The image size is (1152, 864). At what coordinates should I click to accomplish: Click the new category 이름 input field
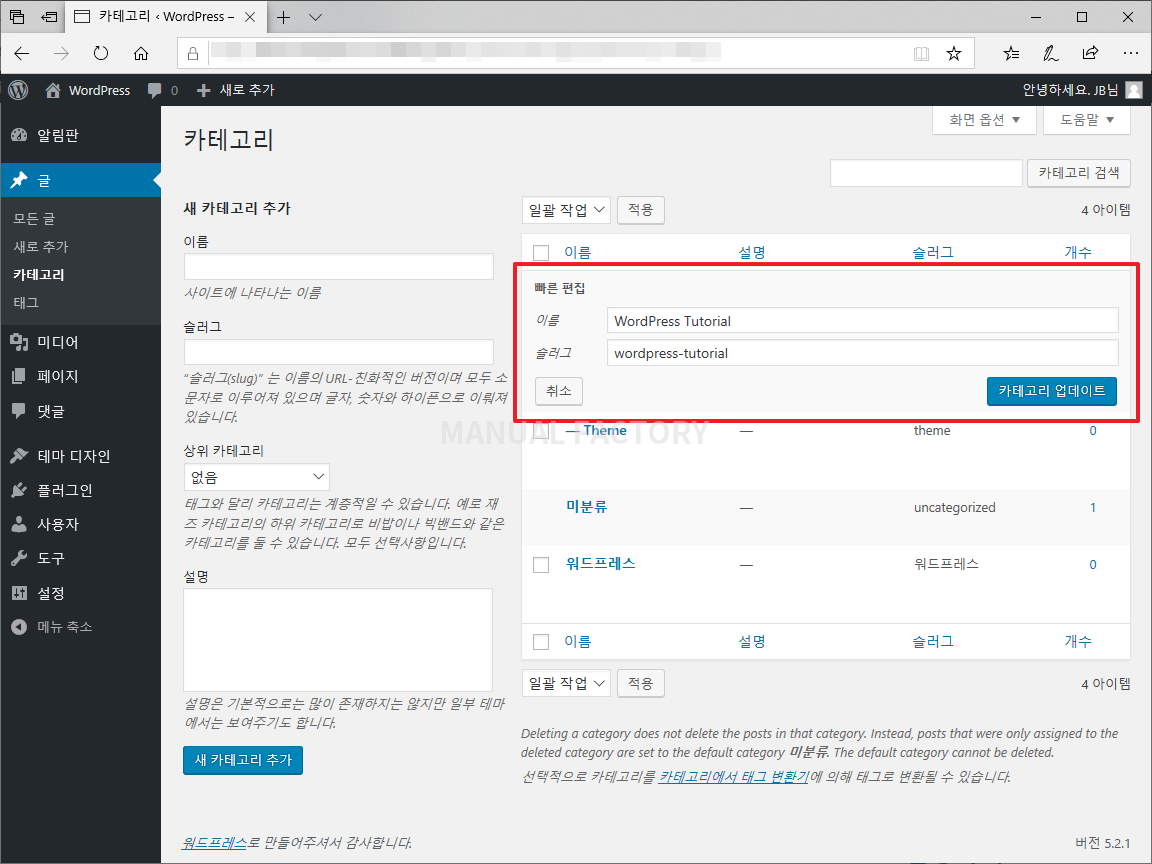click(x=339, y=267)
